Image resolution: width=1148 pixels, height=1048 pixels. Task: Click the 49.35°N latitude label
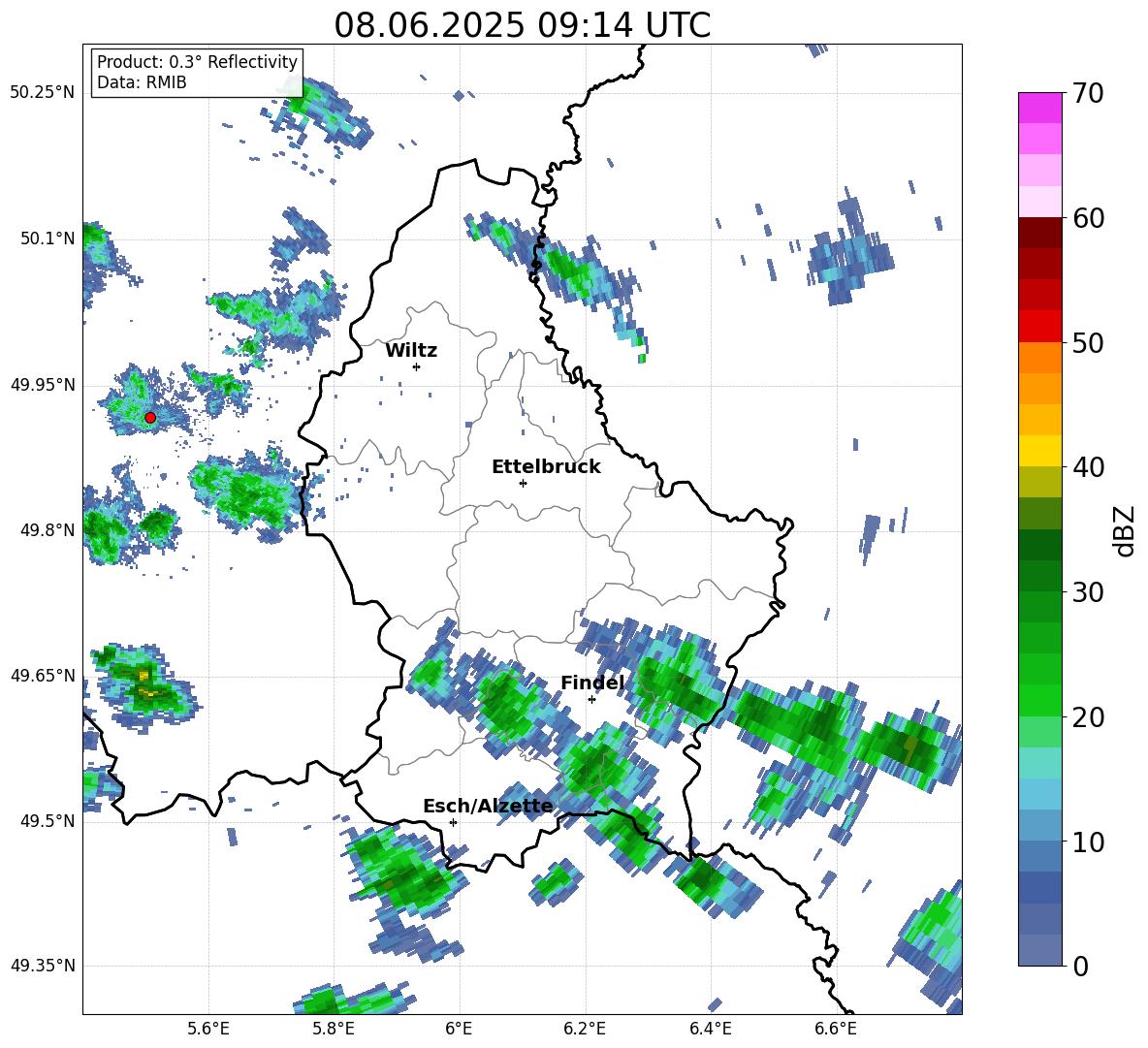(43, 966)
